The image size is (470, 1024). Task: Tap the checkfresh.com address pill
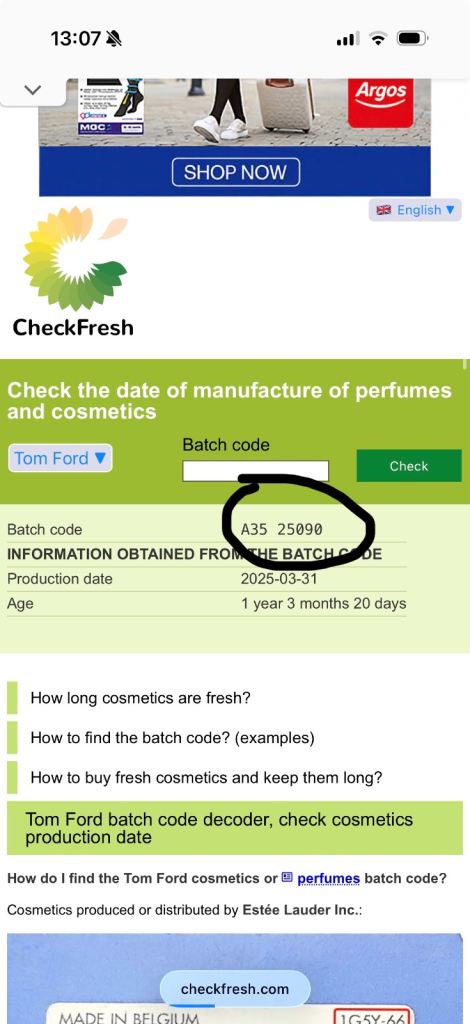tap(234, 989)
